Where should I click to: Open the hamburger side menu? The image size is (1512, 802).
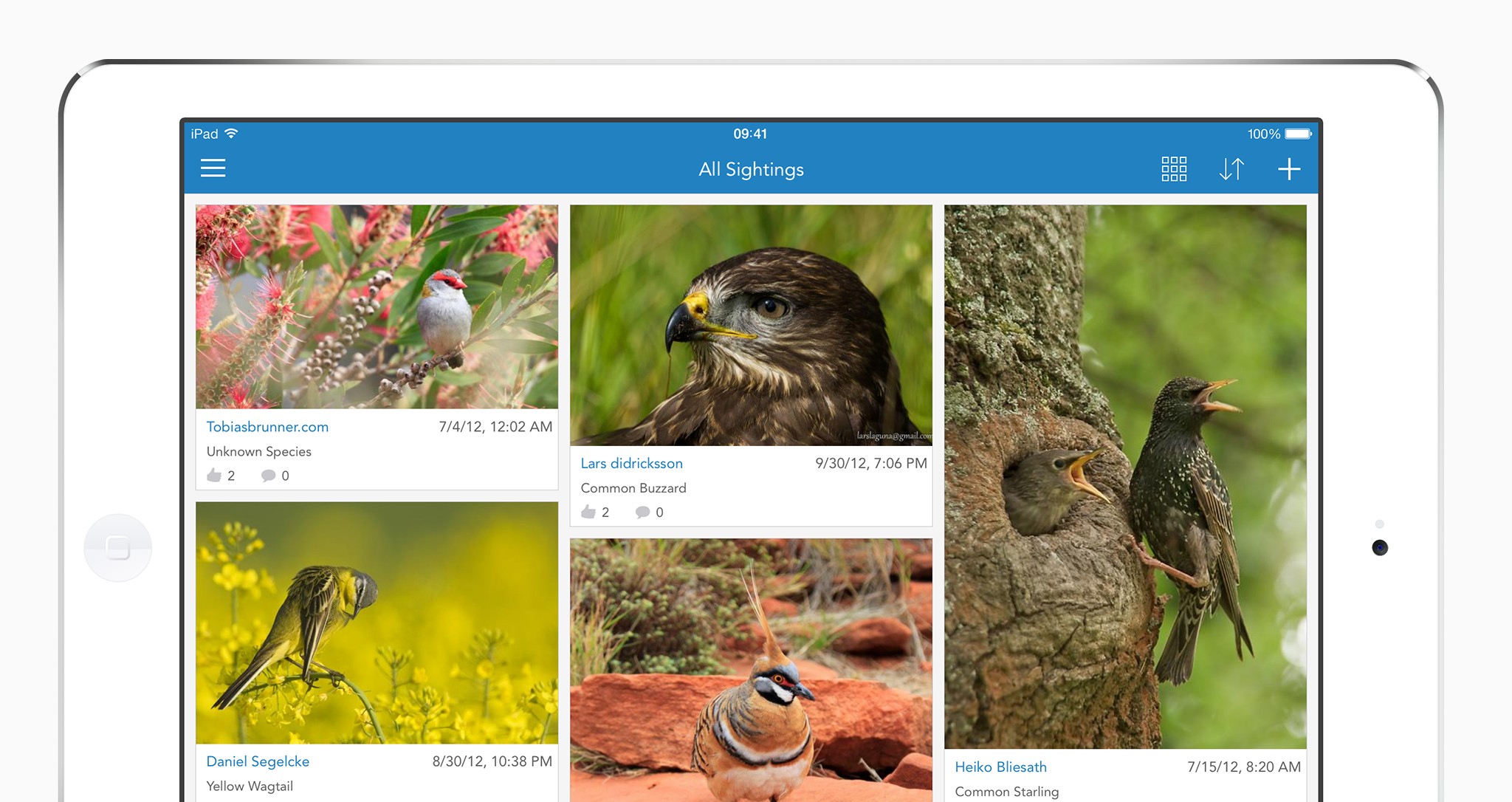click(213, 168)
